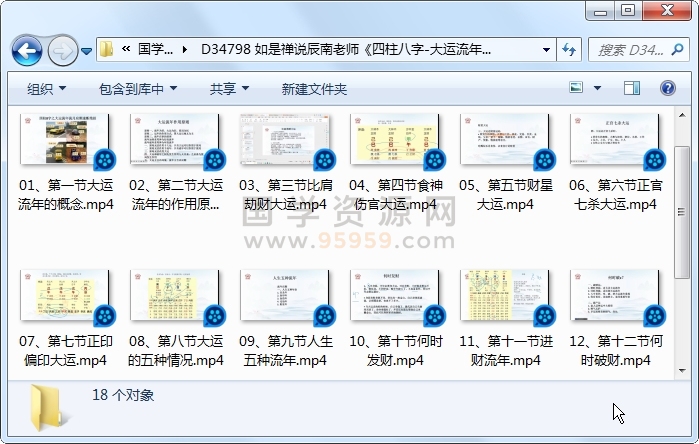This screenshot has height=444, width=699.
Task: Click file name 09、第九节人生五种流年.mp4
Action: coord(286,350)
